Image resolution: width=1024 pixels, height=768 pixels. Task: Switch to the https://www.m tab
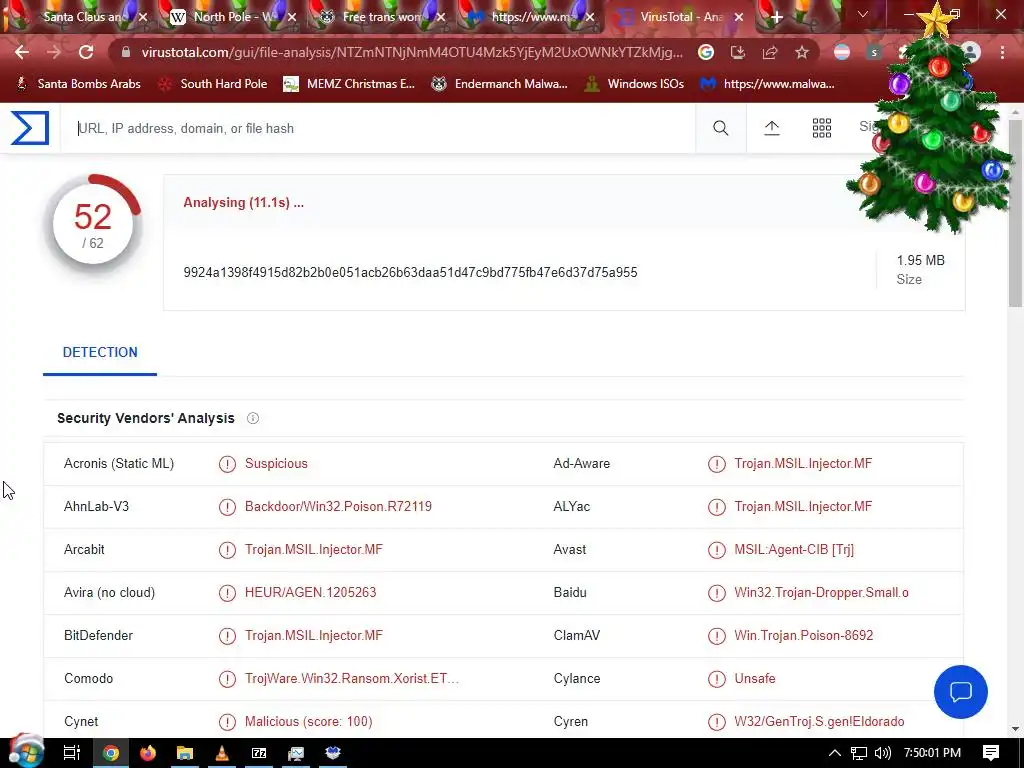pyautogui.click(x=530, y=17)
